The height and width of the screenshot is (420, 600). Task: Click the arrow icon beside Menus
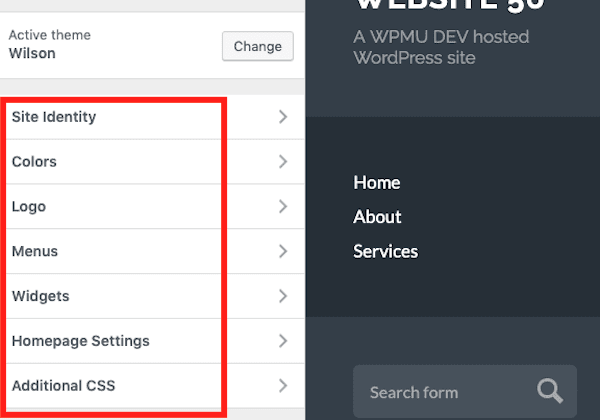[x=283, y=251]
